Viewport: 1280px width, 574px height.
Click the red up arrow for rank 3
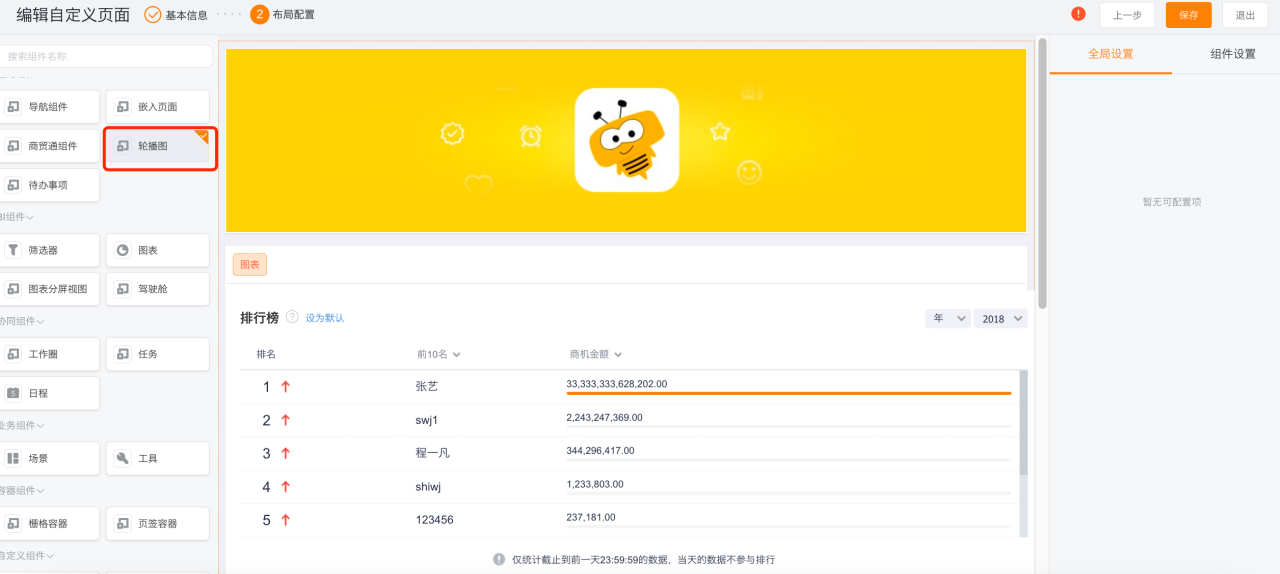coord(285,454)
